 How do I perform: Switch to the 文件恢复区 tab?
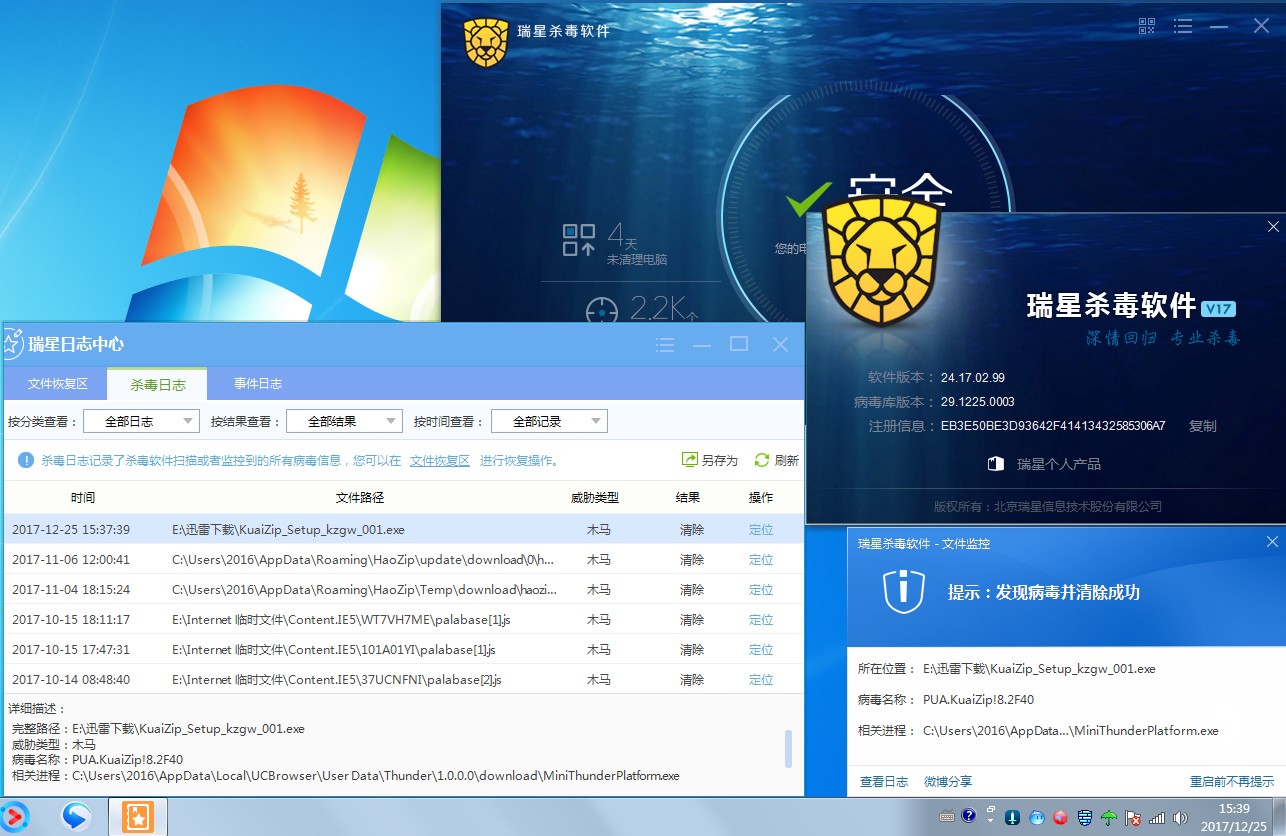57,384
